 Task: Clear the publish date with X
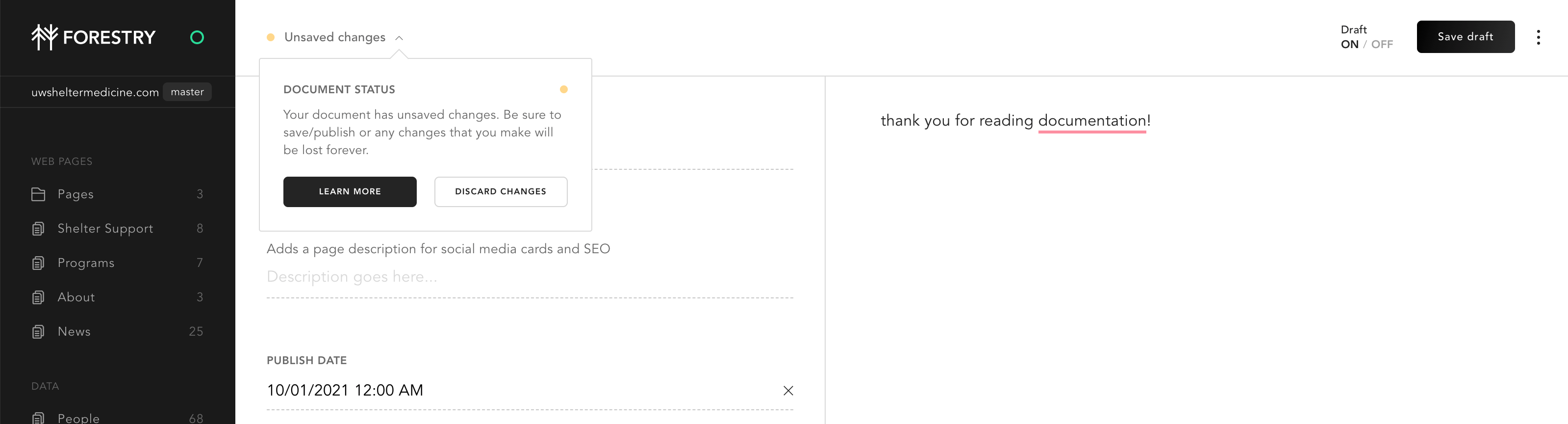click(x=787, y=391)
